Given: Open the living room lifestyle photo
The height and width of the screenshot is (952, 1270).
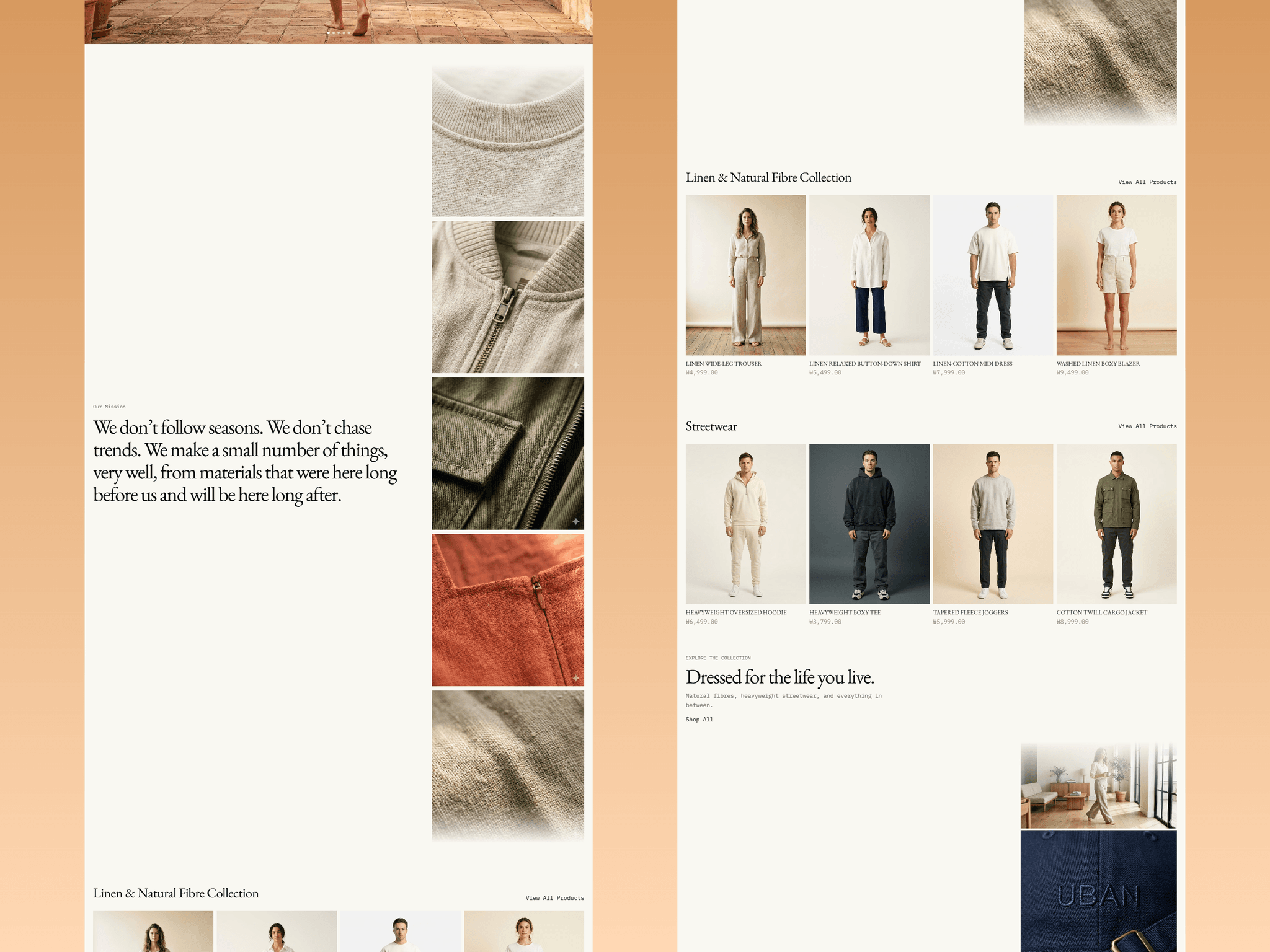Looking at the screenshot, I should tap(1098, 785).
